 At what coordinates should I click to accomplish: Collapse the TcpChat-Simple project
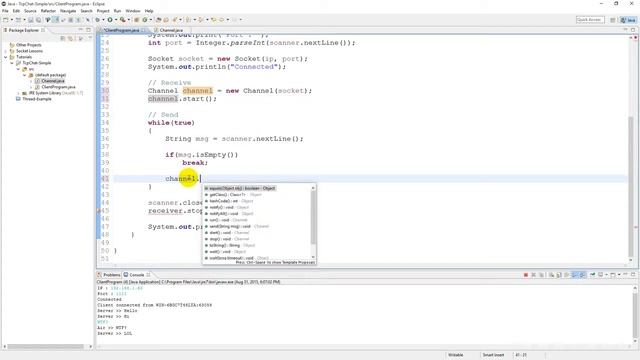tap(12, 63)
